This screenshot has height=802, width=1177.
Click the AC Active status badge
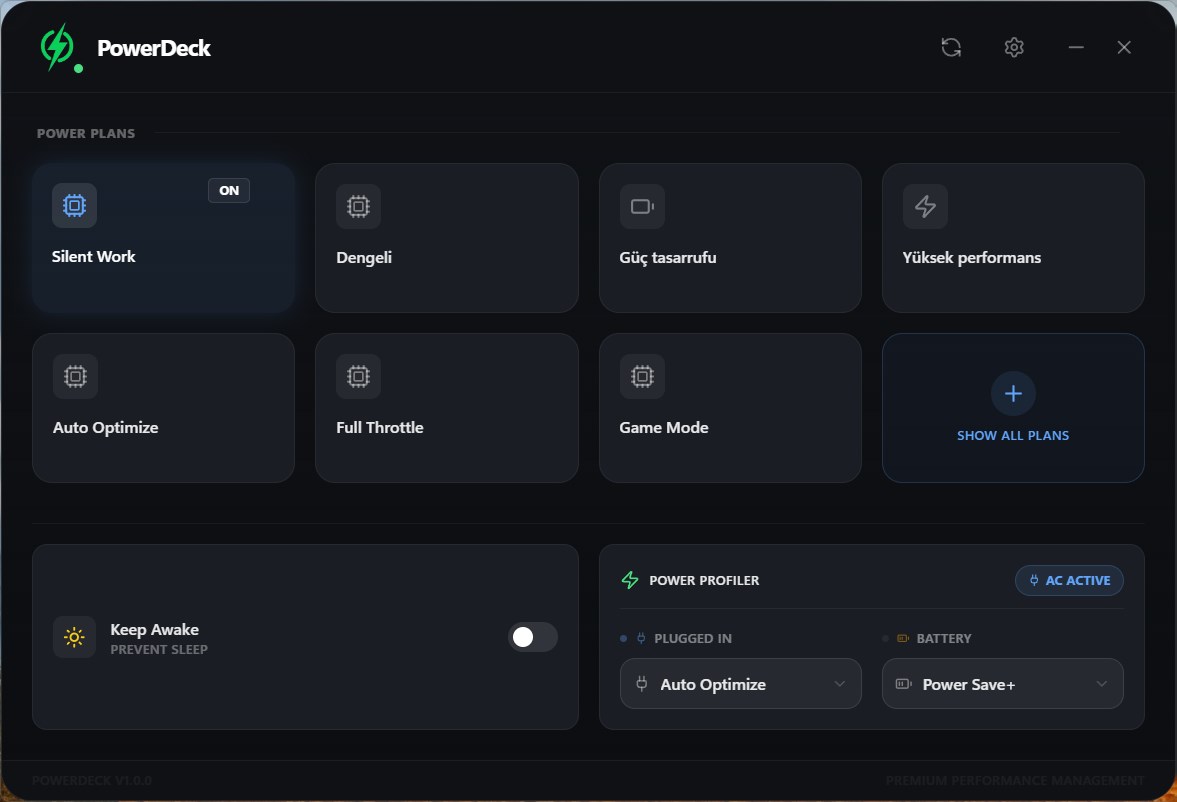tap(1069, 580)
